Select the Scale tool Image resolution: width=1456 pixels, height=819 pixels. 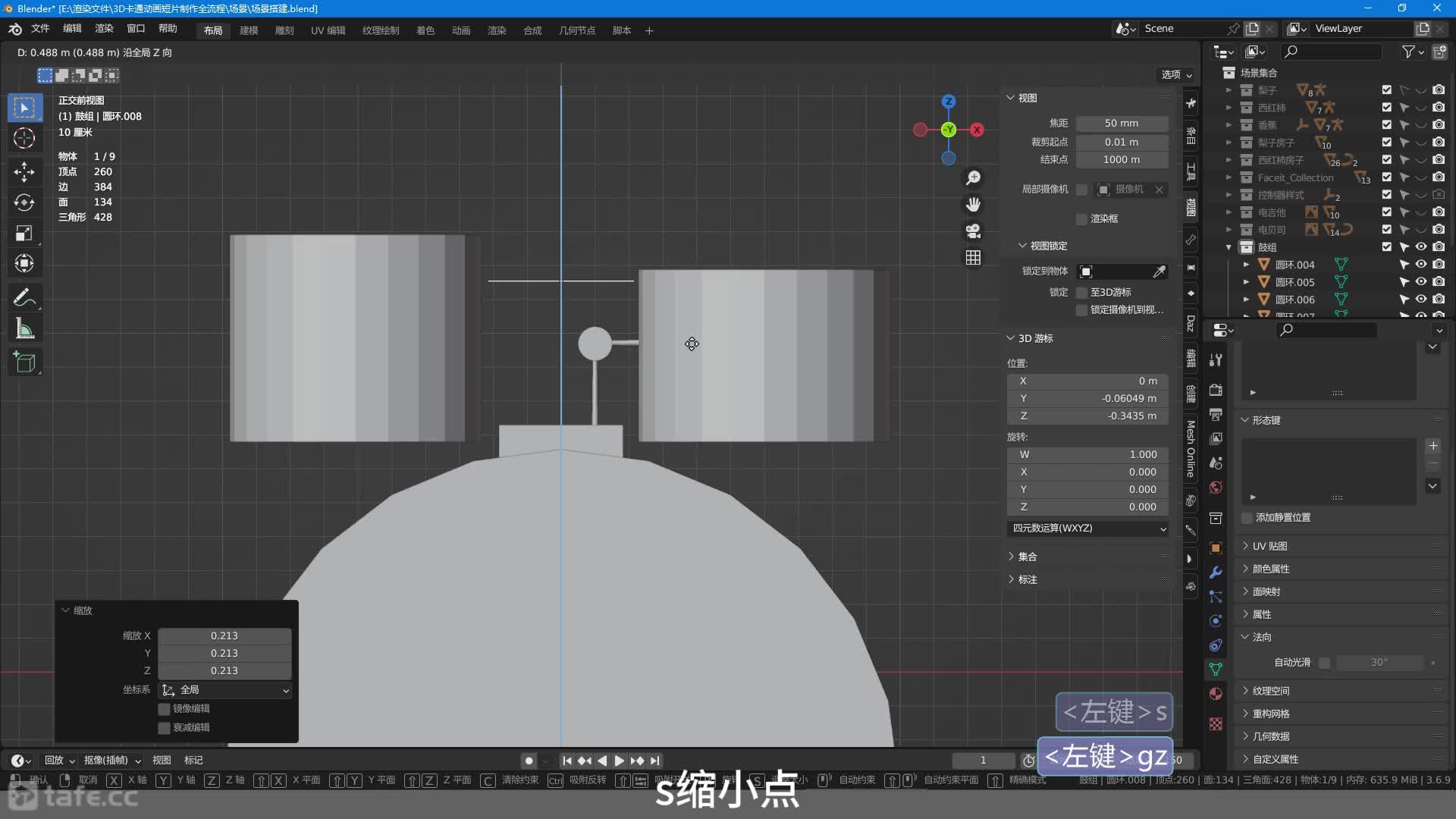[24, 233]
